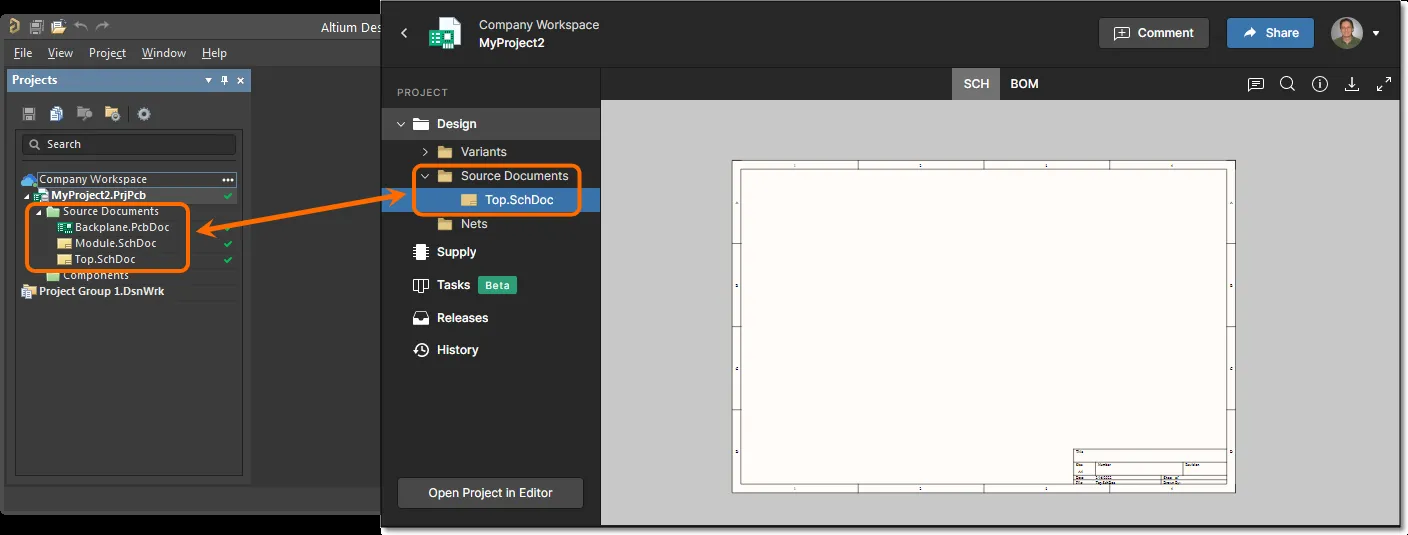
Task: Click the fullscreen expand icon
Action: 1384,85
